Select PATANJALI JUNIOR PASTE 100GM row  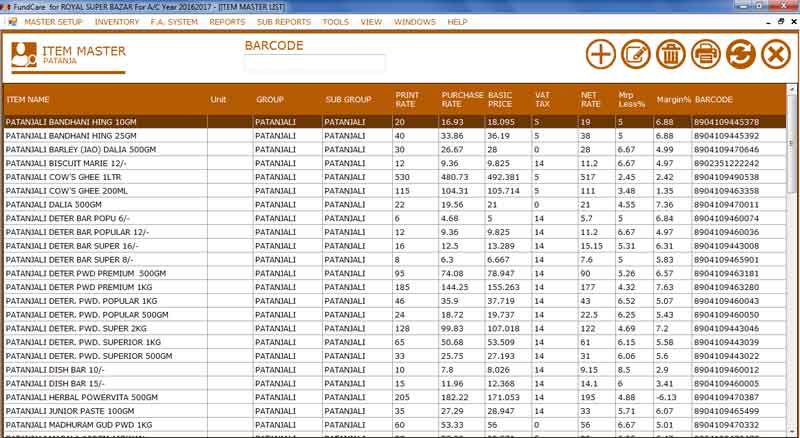[394, 411]
